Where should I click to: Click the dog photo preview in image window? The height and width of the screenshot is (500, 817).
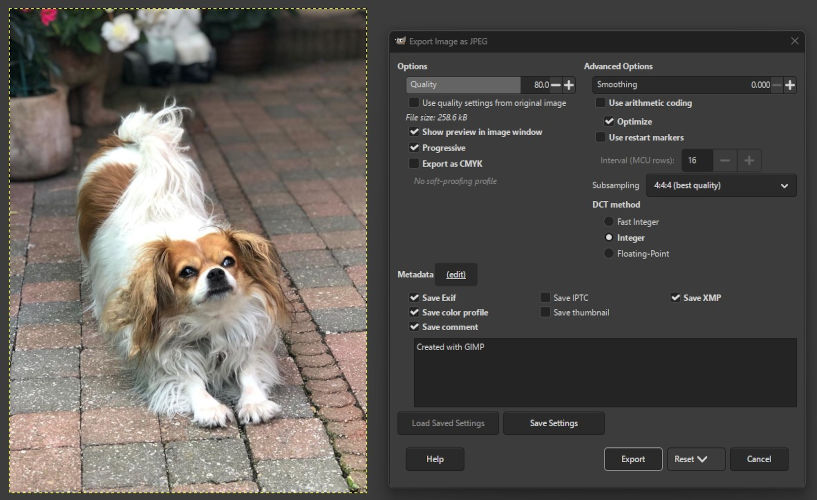188,250
